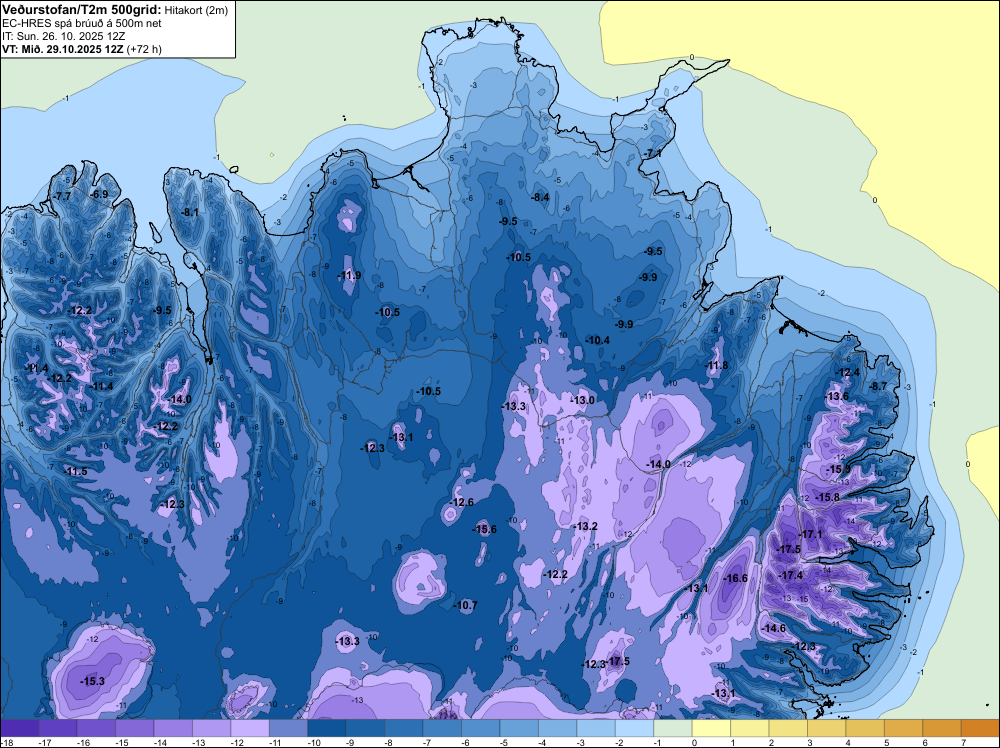Click the -8.4 temperature value
Viewport: 1000px width, 748px height.
pos(540,198)
